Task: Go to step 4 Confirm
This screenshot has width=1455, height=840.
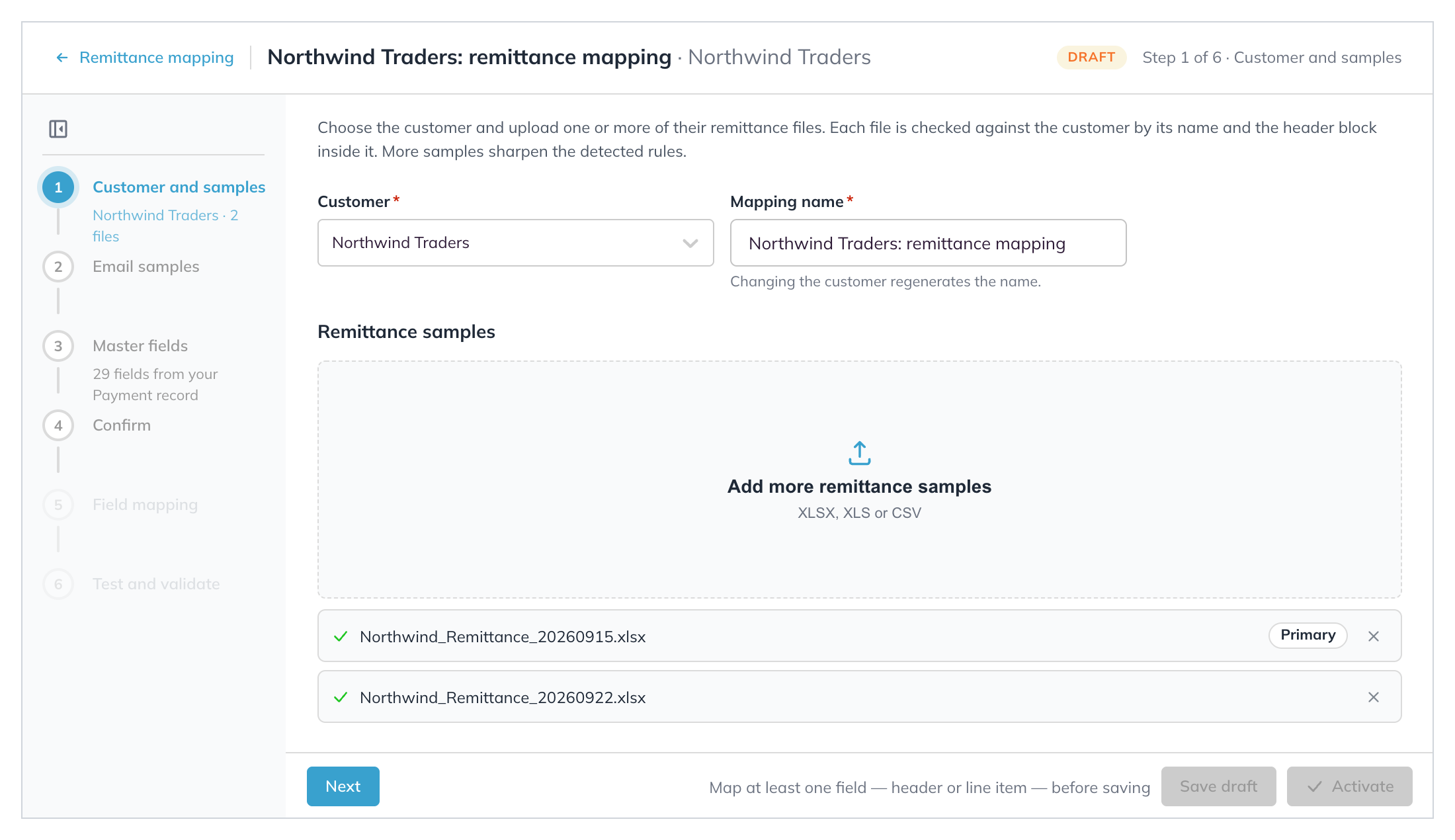Action: [122, 425]
